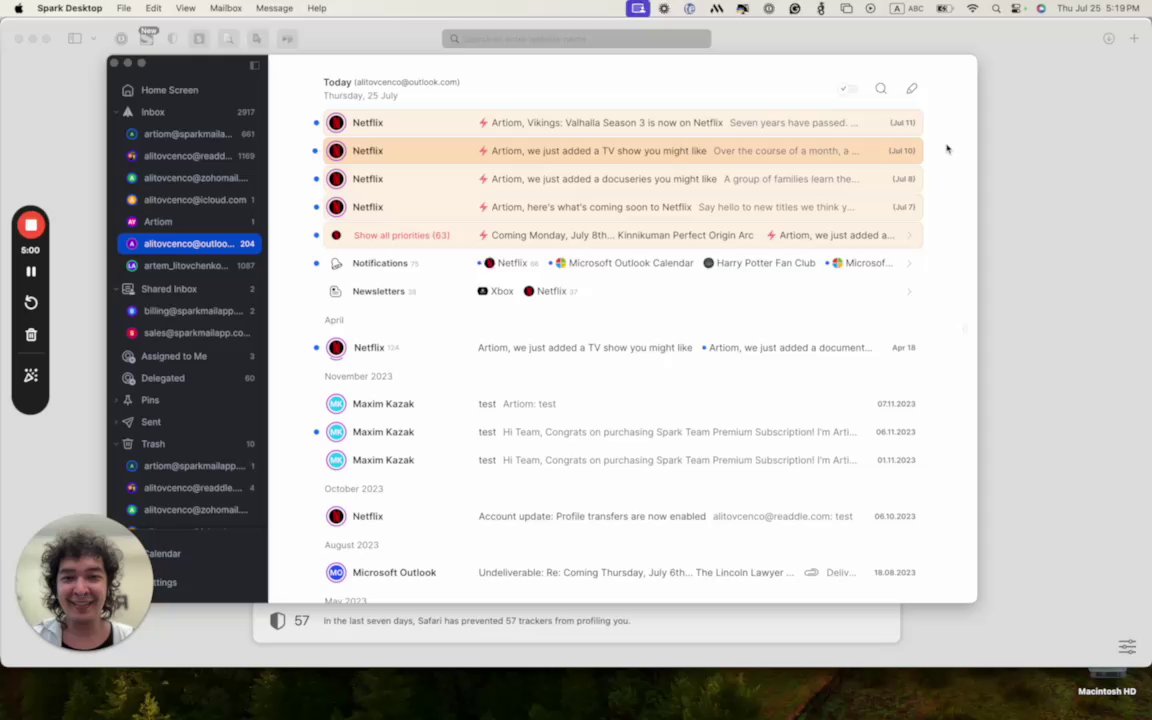Open the Edit menu

153,8
